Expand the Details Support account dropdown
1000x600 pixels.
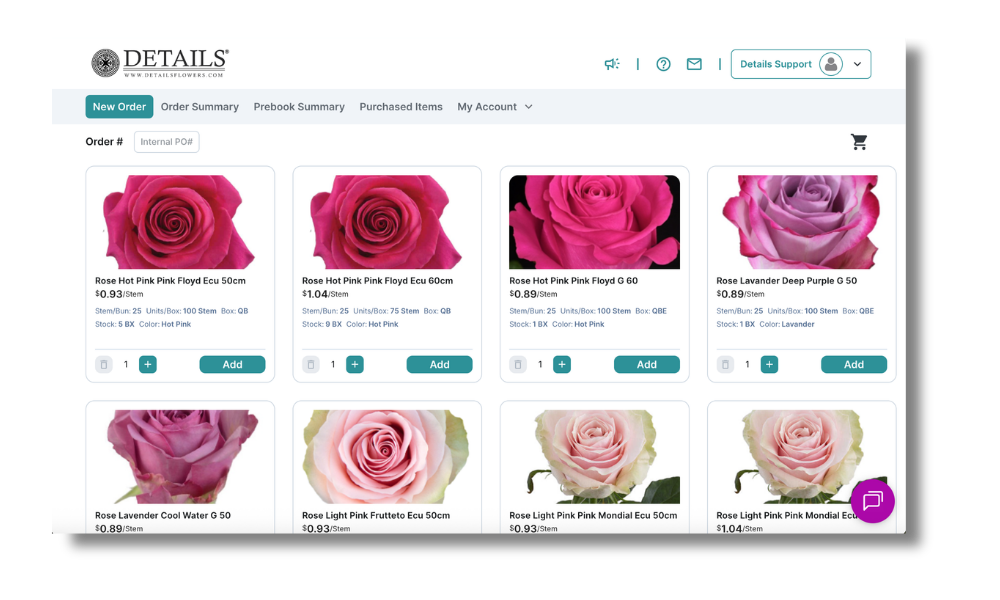coord(857,64)
